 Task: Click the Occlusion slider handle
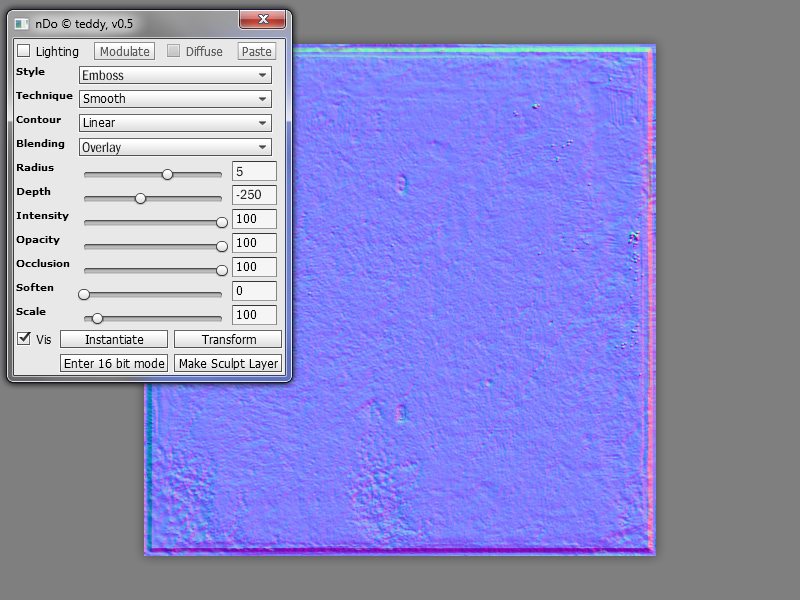click(222, 270)
